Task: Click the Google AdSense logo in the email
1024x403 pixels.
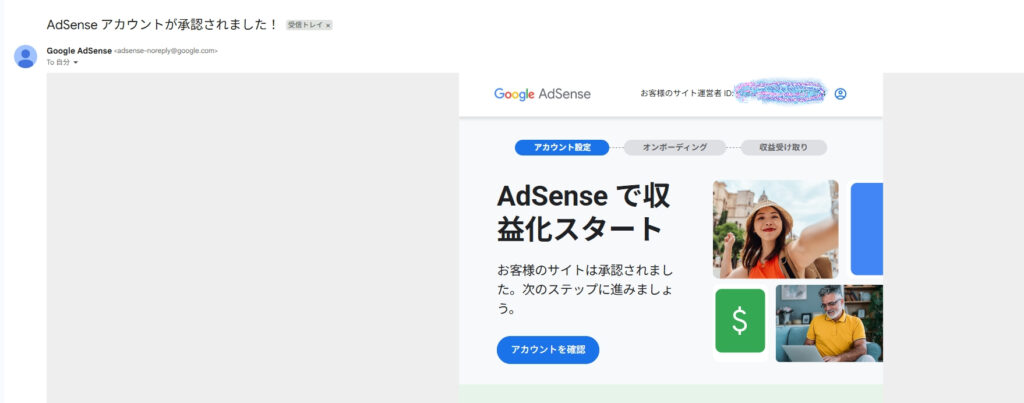Action: click(x=542, y=94)
